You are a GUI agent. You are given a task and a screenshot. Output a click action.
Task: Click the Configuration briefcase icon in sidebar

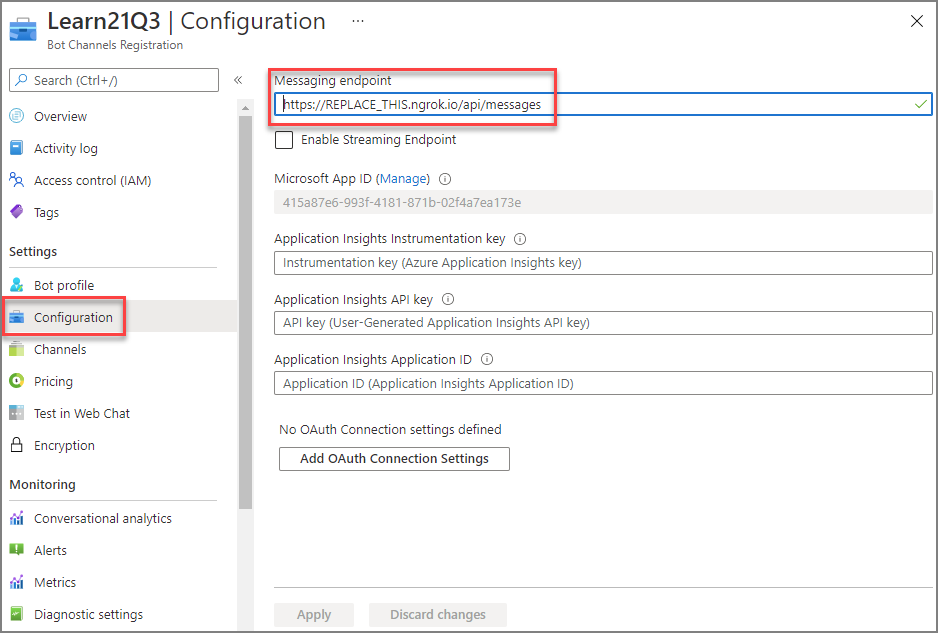click(17, 317)
